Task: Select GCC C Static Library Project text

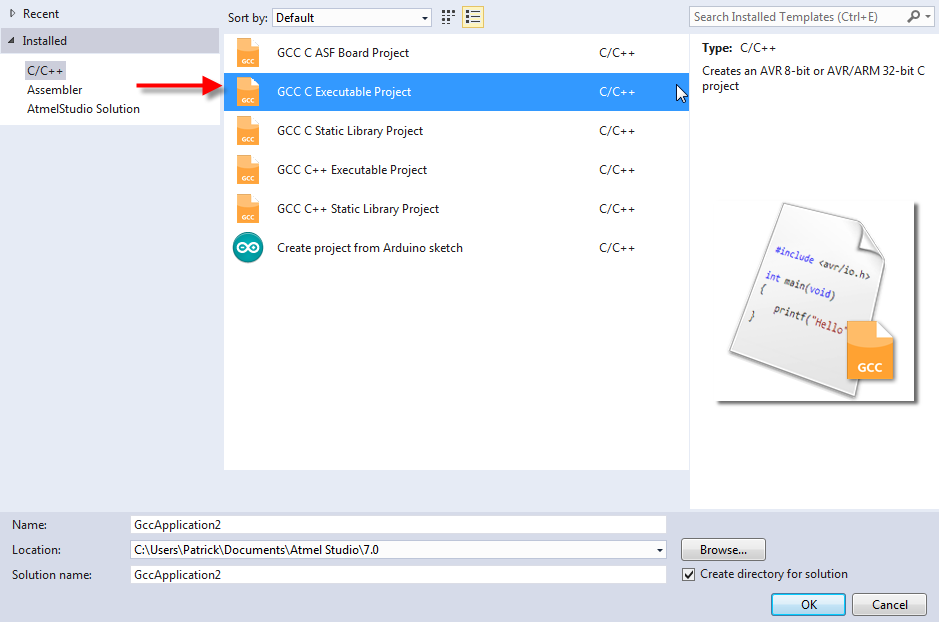Action: coord(350,131)
